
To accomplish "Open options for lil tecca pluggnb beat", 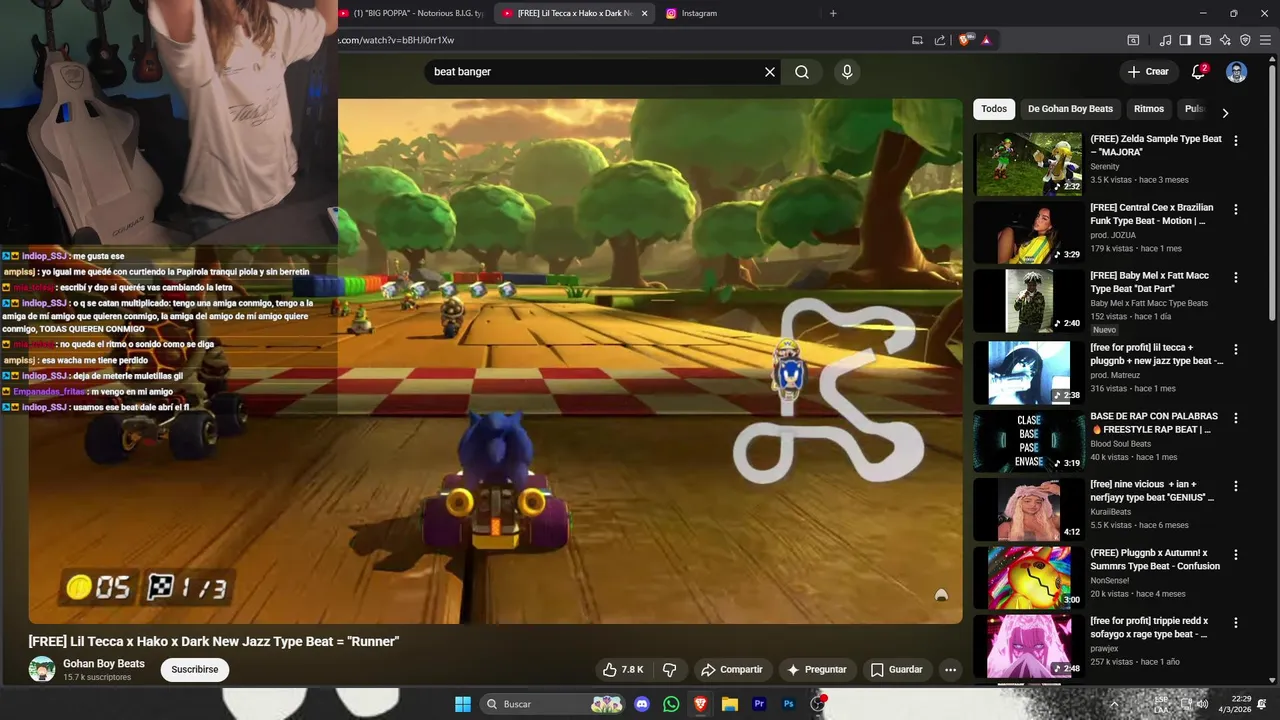I will pos(1236,350).
